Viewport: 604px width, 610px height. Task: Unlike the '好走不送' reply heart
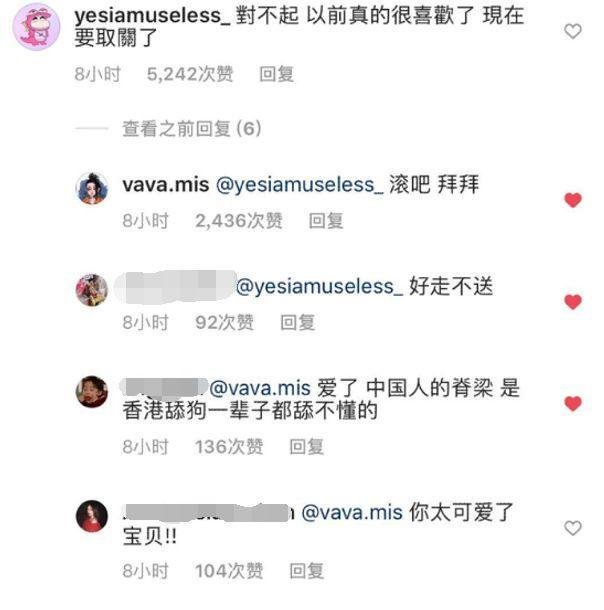572,302
